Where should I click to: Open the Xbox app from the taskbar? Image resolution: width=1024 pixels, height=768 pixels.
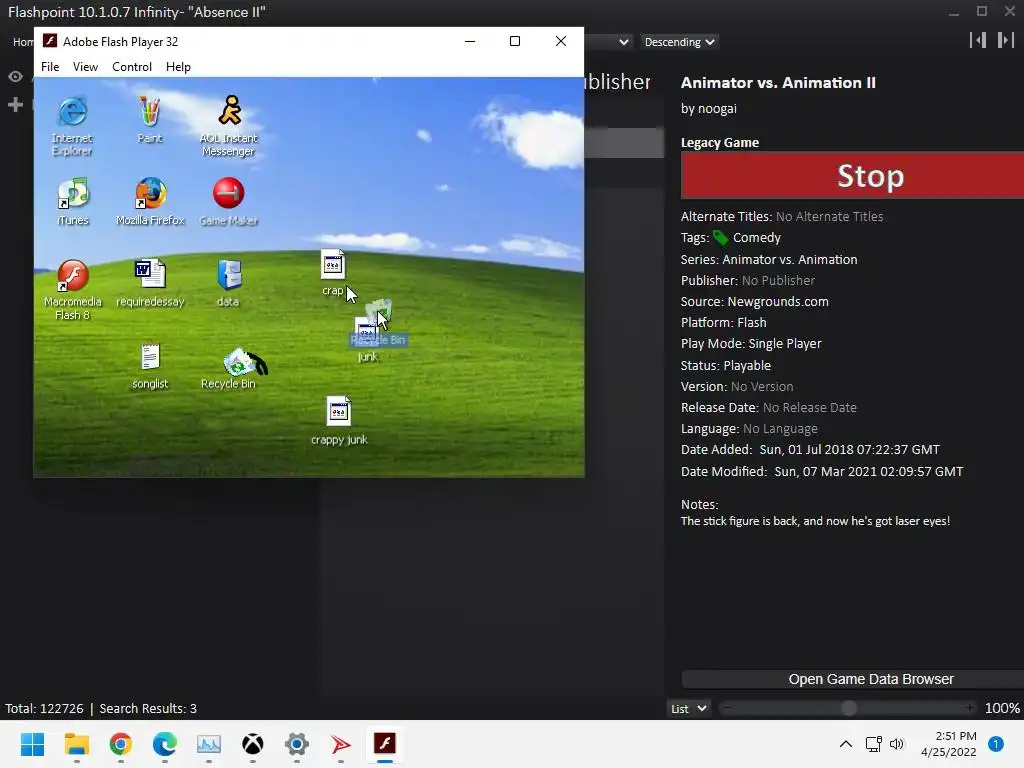(253, 744)
